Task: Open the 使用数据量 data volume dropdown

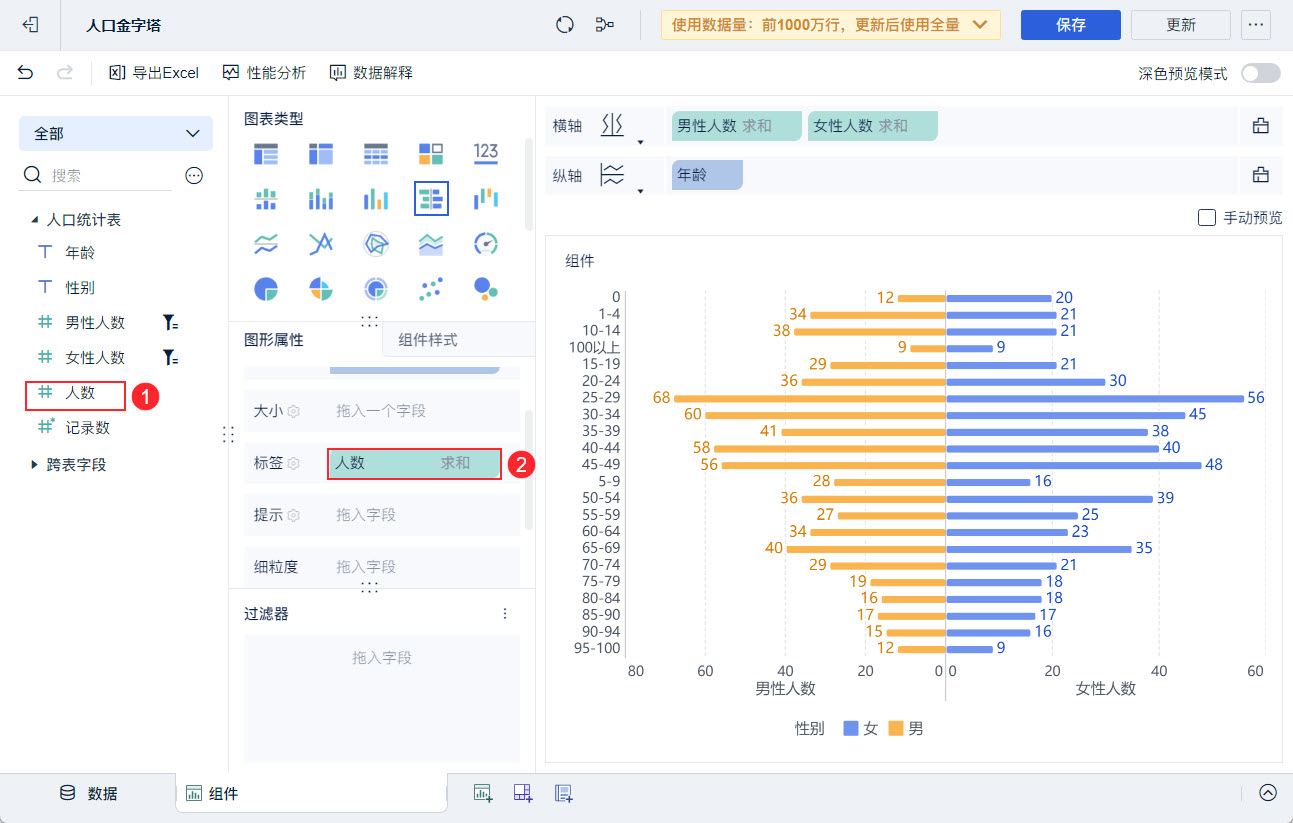Action: click(831, 25)
